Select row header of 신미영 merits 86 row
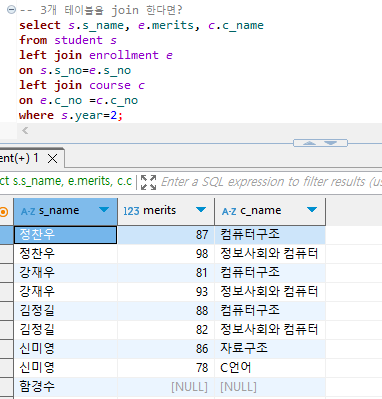Image resolution: width=382 pixels, height=399 pixels. point(7,349)
